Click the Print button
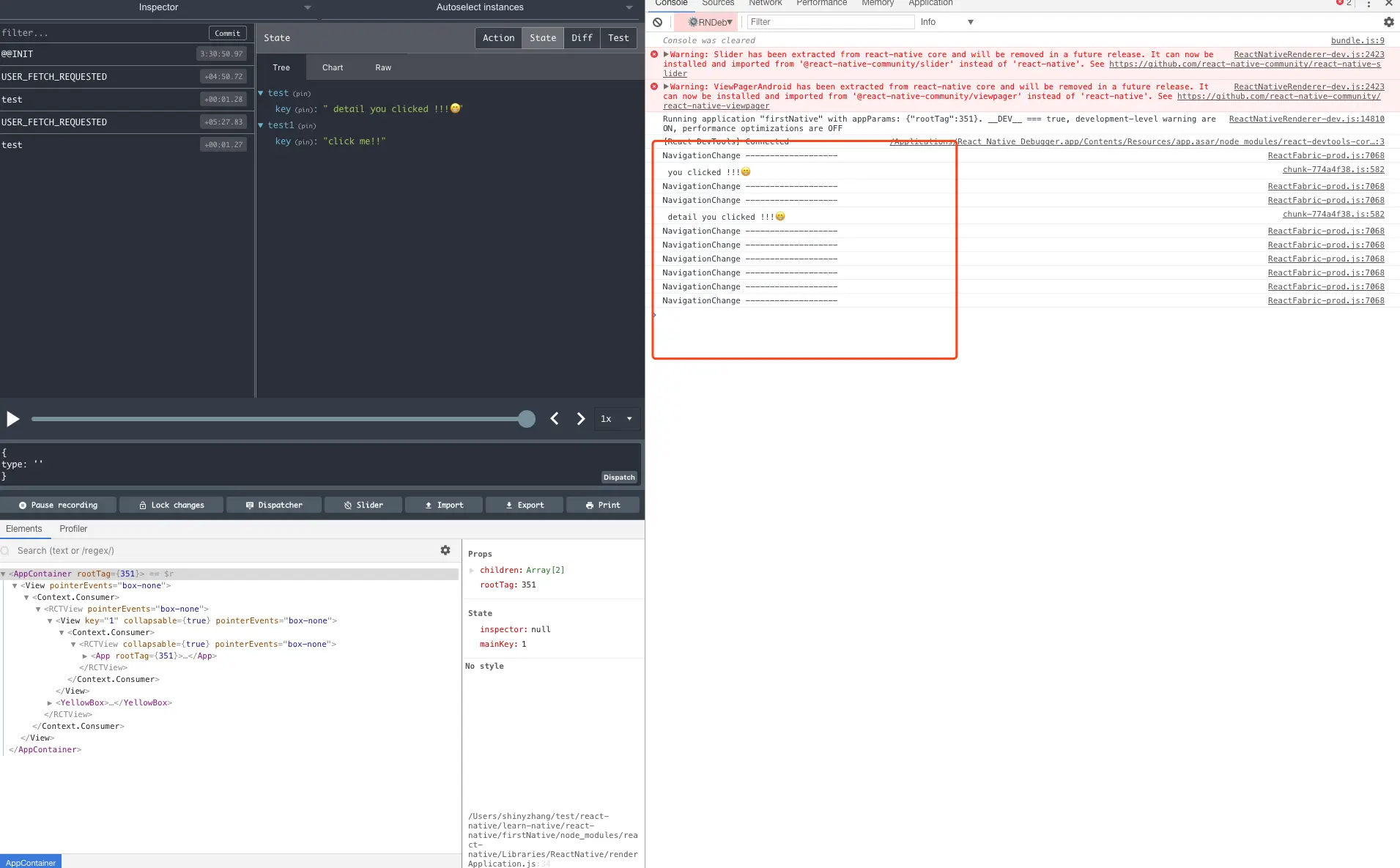This screenshot has height=868, width=1400. [603, 505]
